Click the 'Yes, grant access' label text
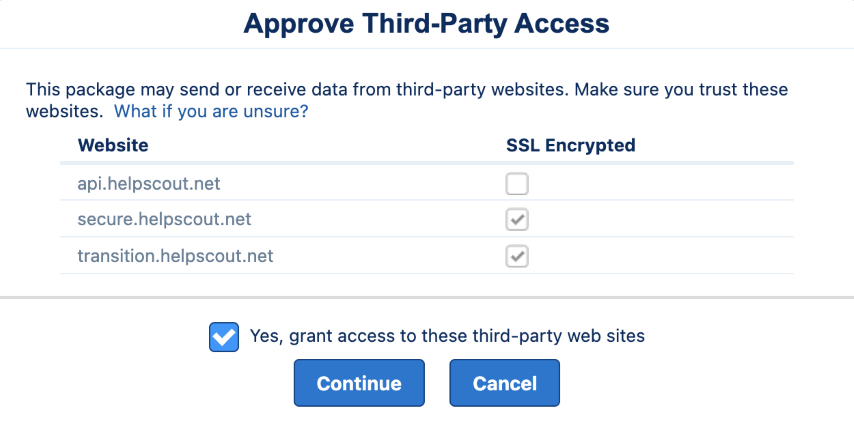This screenshot has width=854, height=430. coord(447,336)
